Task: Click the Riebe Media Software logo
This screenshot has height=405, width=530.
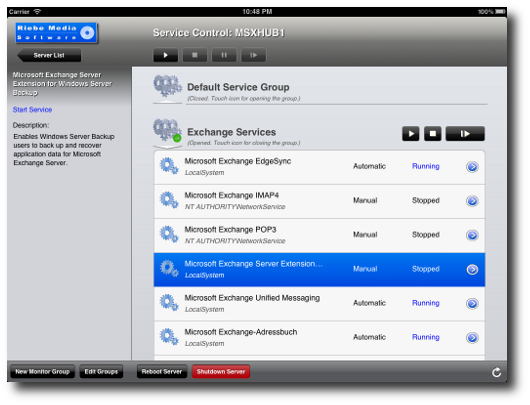Action: point(56,32)
